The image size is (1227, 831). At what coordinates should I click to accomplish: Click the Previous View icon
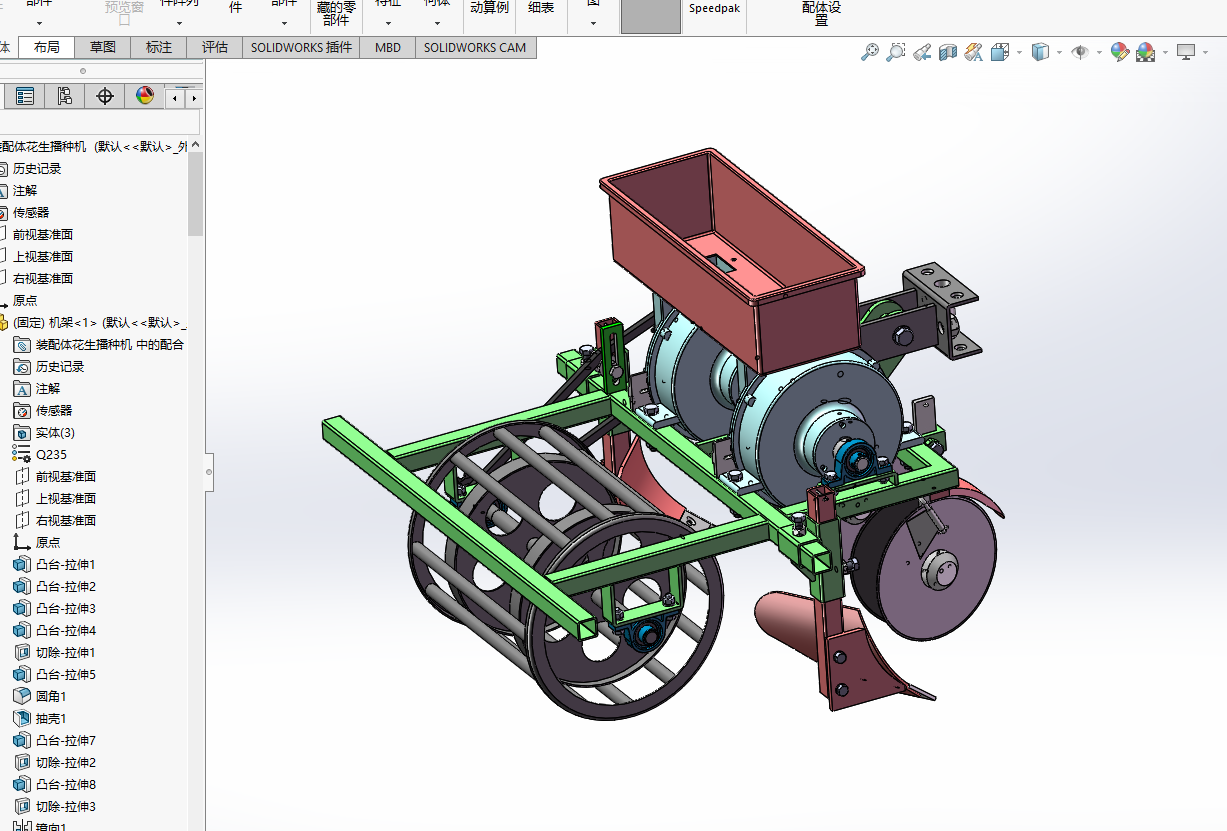point(922,52)
